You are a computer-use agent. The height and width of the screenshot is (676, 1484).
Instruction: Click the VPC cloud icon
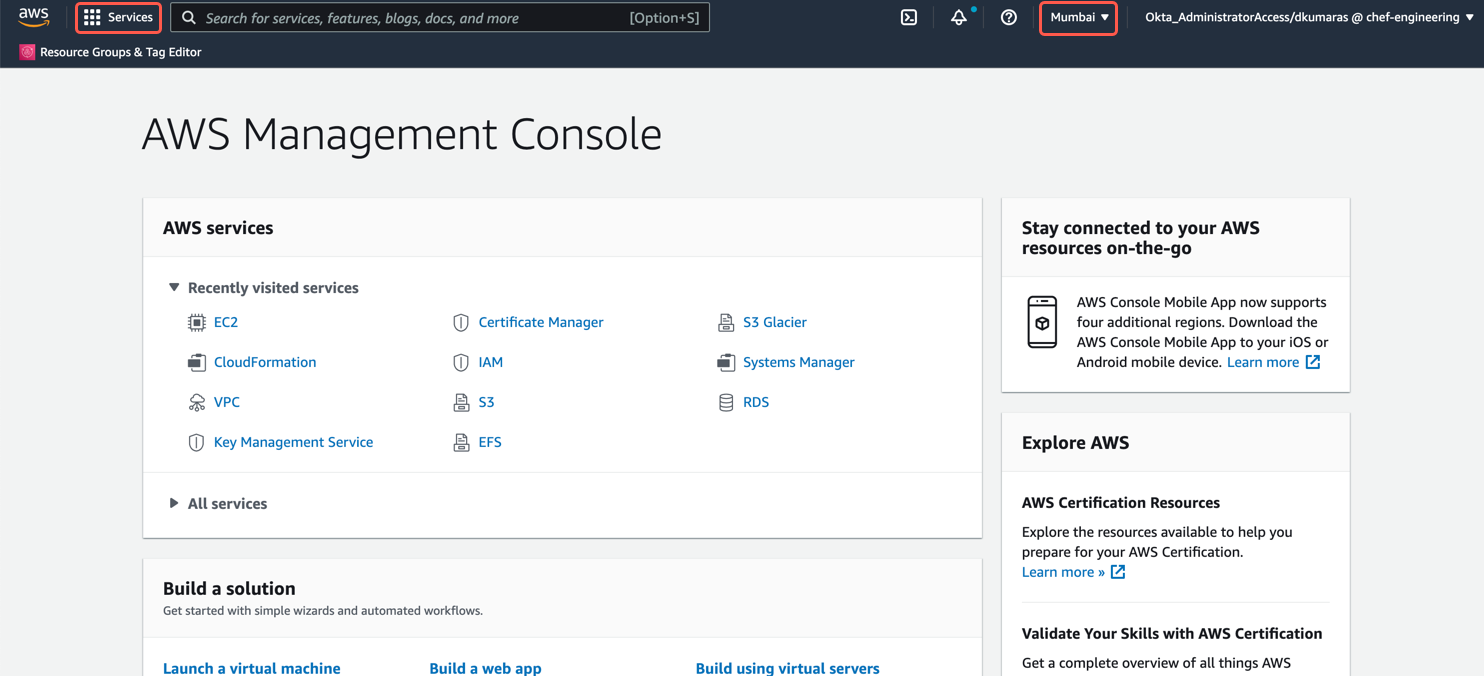point(197,402)
